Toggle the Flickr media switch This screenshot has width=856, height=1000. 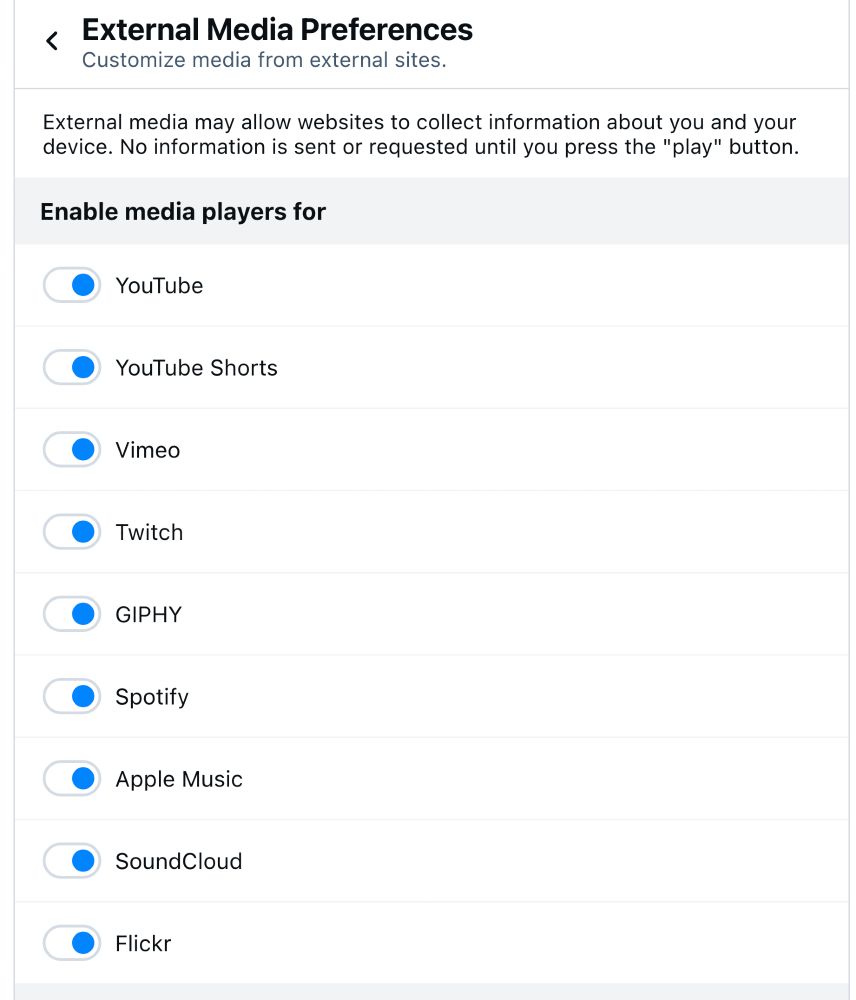coord(71,943)
